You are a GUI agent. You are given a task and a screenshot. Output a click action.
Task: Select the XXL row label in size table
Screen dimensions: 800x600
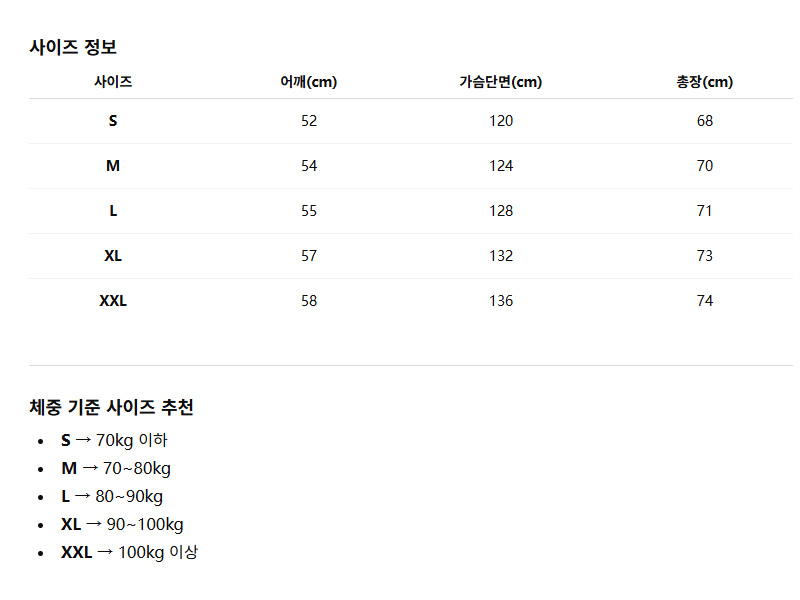(113, 301)
